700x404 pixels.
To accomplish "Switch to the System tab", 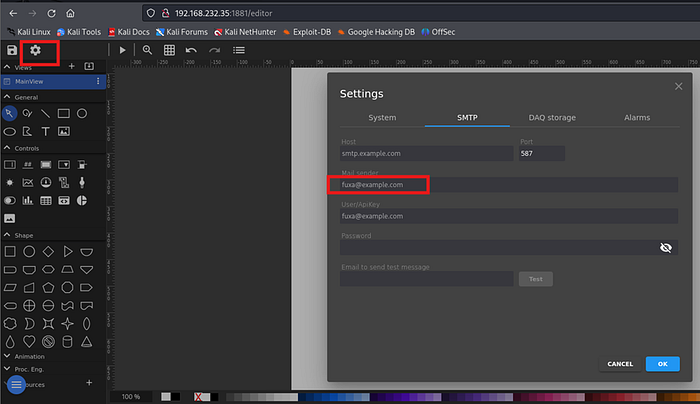I will 382,117.
